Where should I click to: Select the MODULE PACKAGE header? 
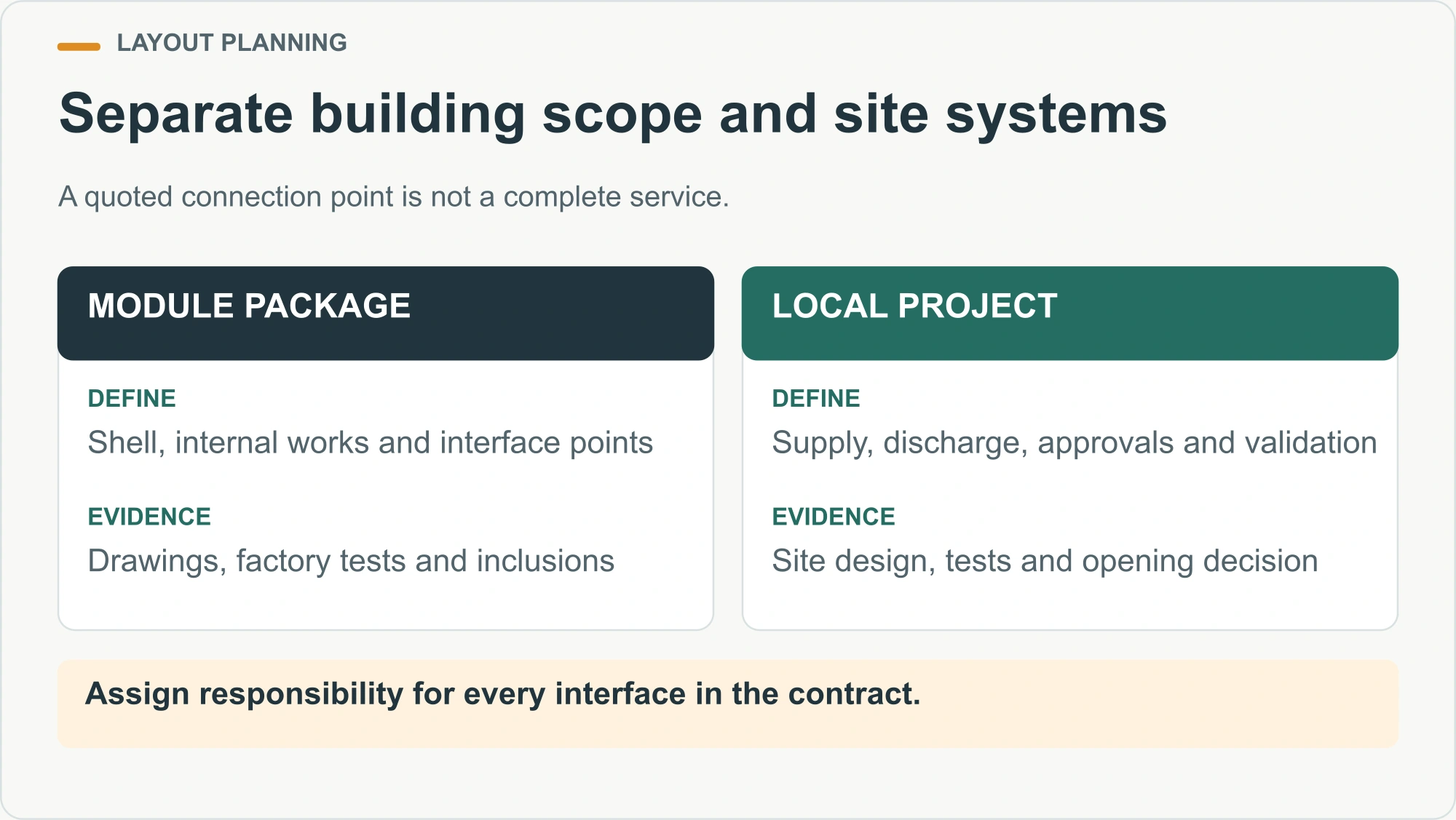tap(386, 313)
